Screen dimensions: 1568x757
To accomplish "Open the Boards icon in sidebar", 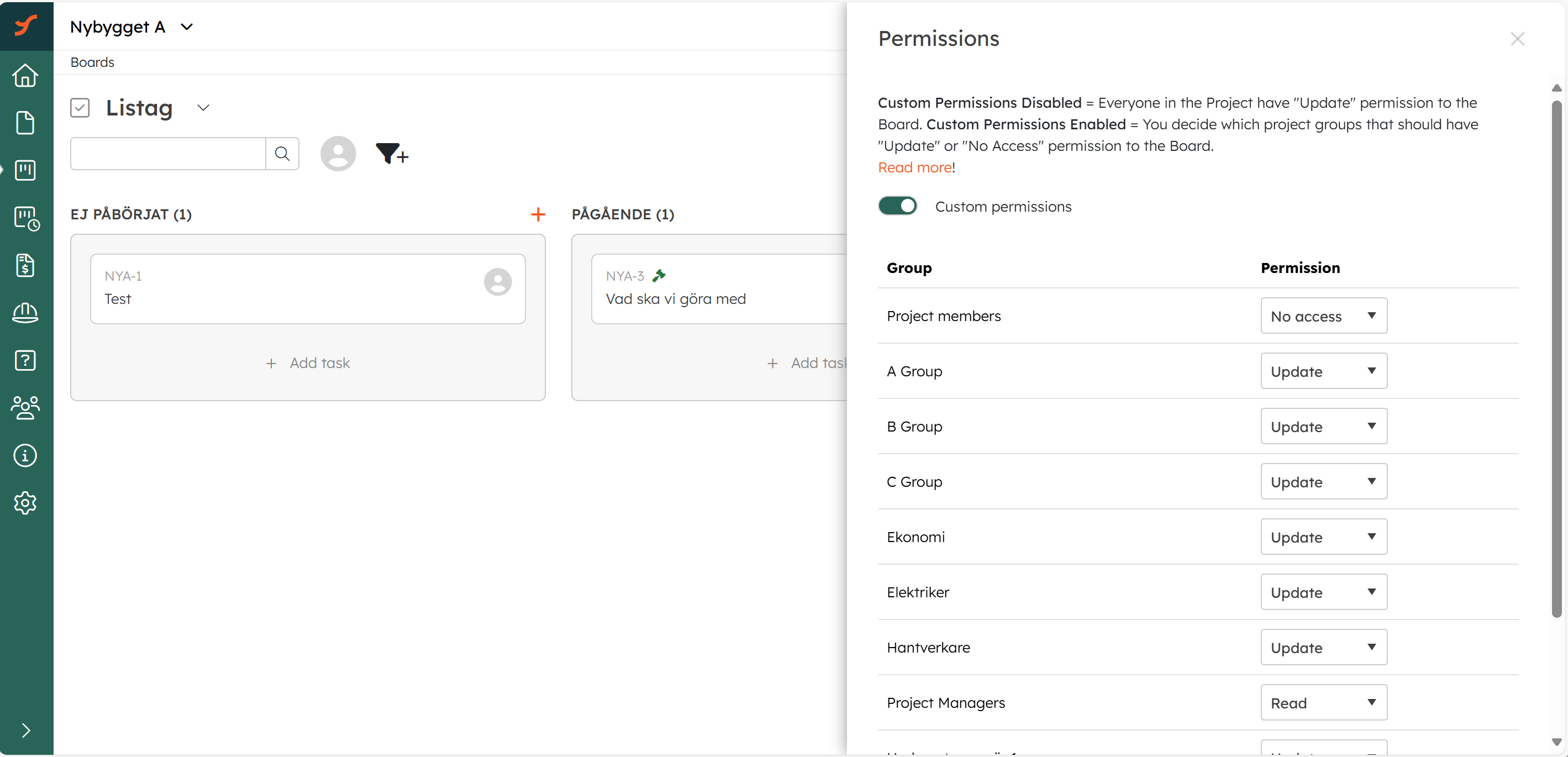I will [x=25, y=170].
